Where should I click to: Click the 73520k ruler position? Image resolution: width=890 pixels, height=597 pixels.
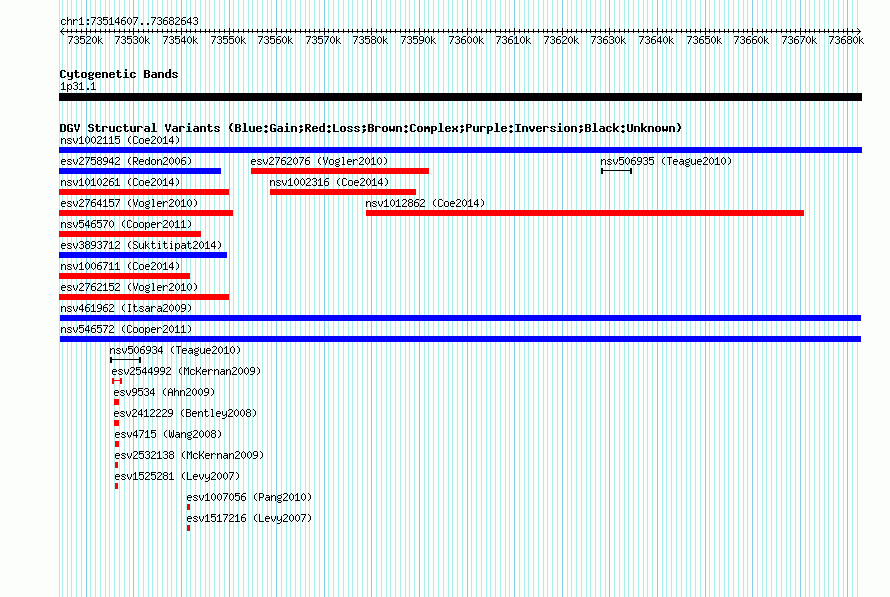85,40
